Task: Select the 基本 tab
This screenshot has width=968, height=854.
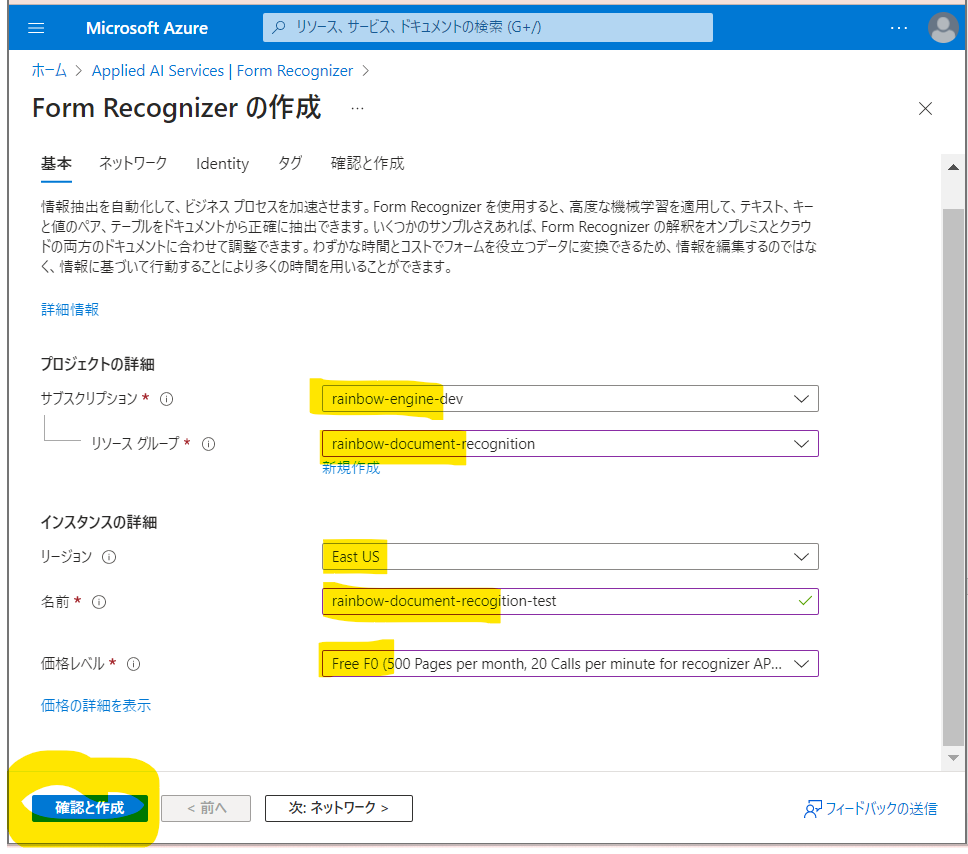Action: click(56, 164)
